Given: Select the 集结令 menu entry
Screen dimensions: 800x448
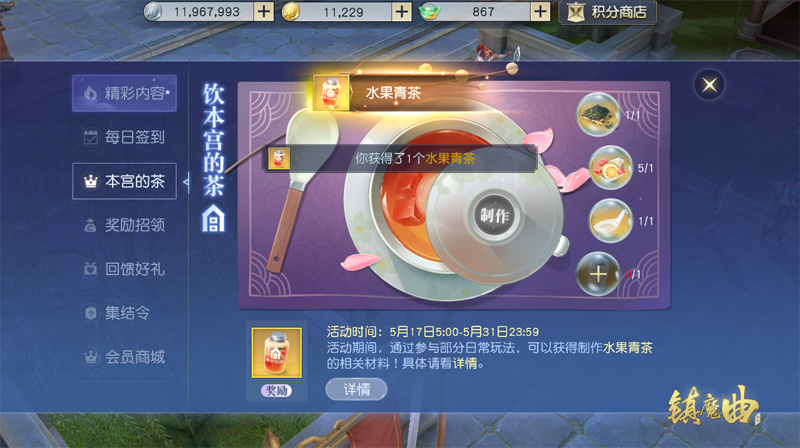Looking at the screenshot, I should (124, 313).
